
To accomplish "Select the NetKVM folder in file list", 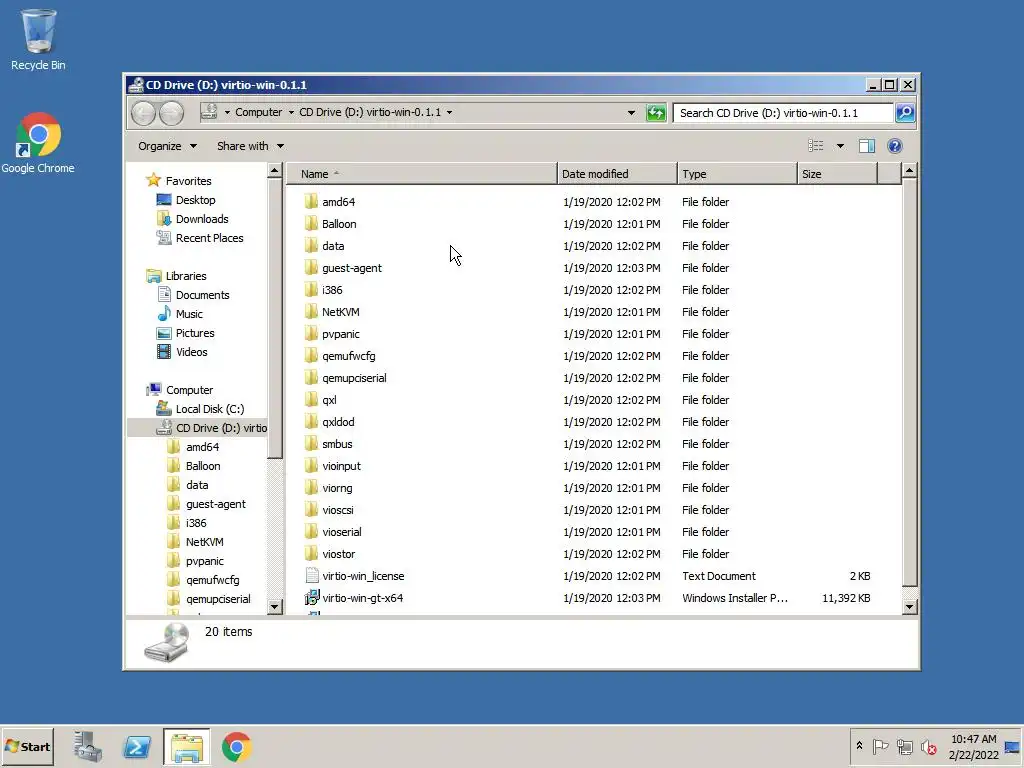I will click(x=340, y=312).
